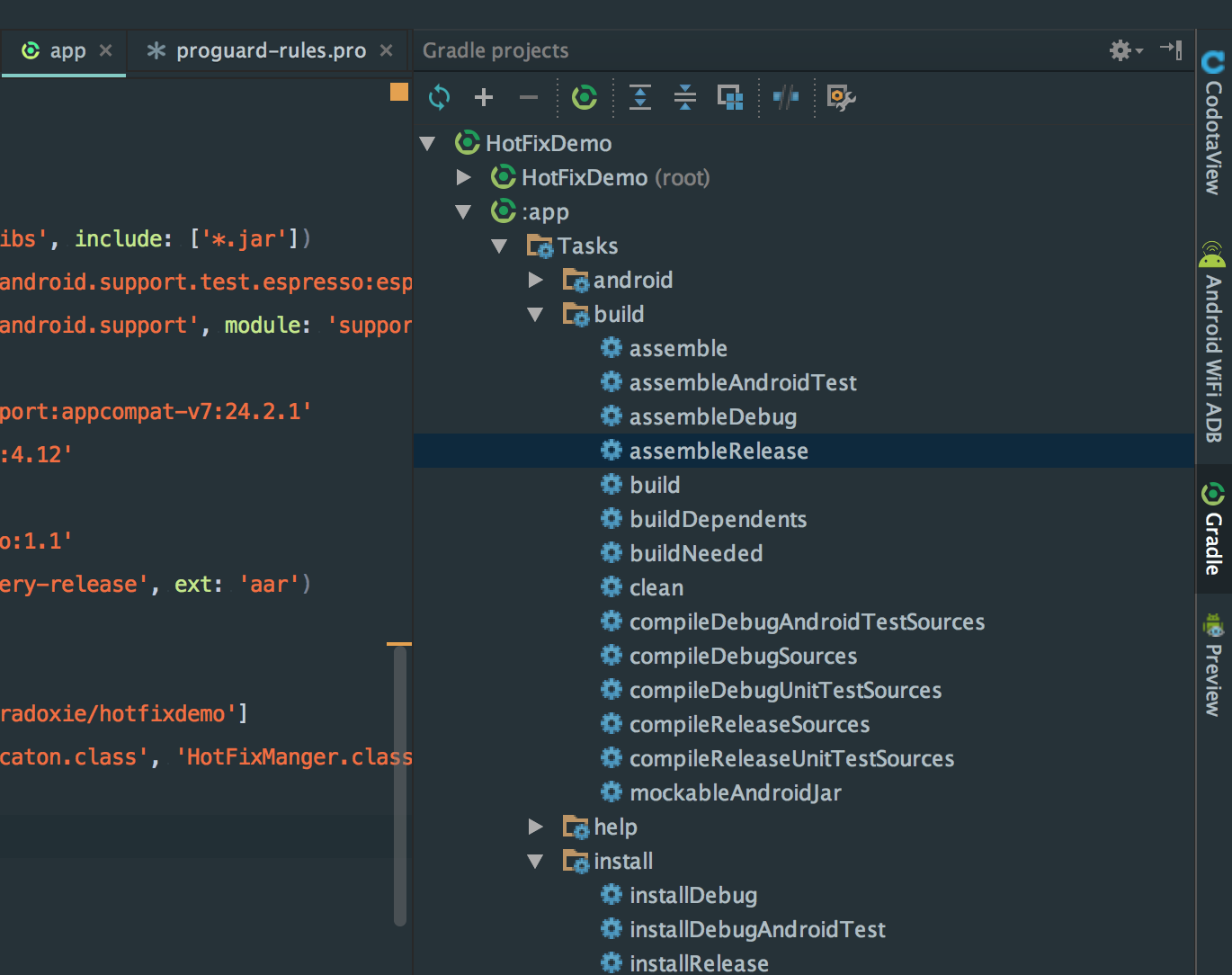Open the CodotaView side tab
The height and width of the screenshot is (975, 1232).
1213,124
